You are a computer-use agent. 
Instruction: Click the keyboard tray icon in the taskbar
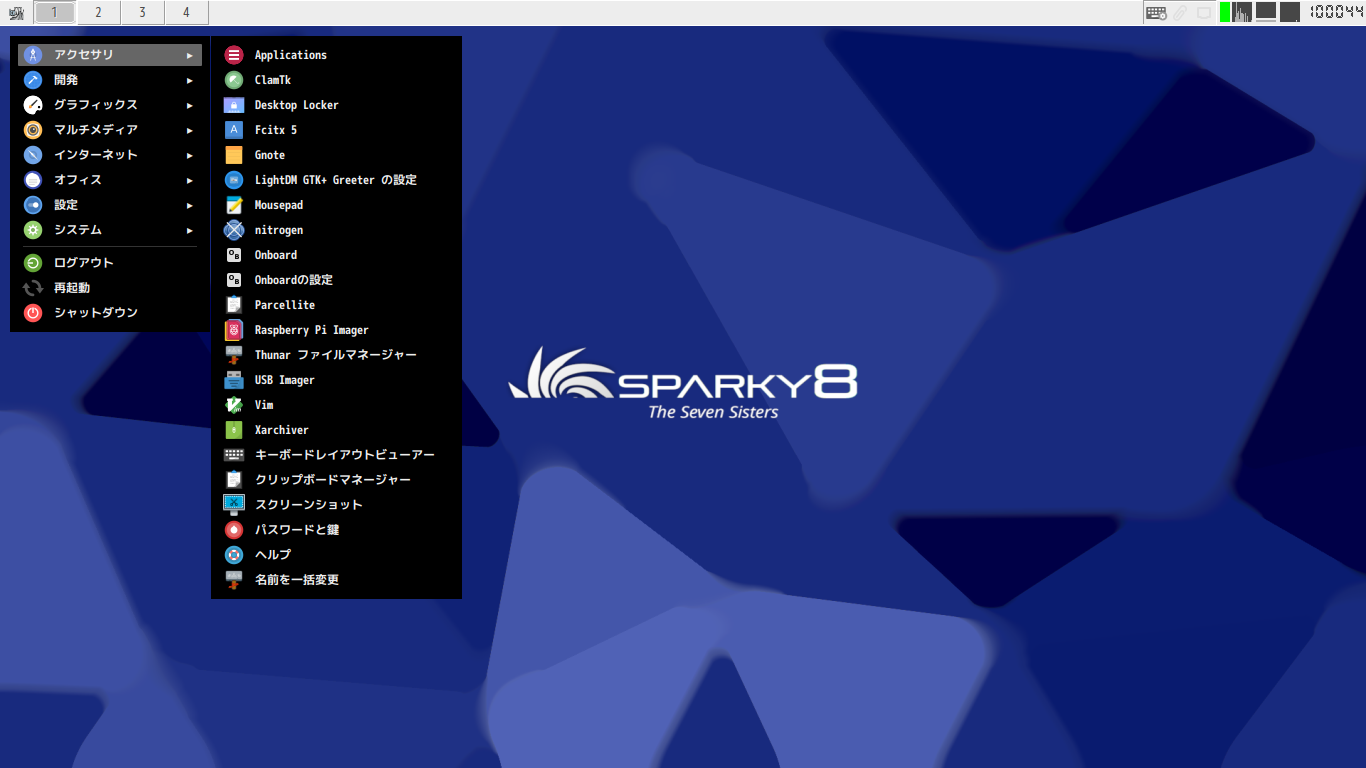coord(1156,12)
